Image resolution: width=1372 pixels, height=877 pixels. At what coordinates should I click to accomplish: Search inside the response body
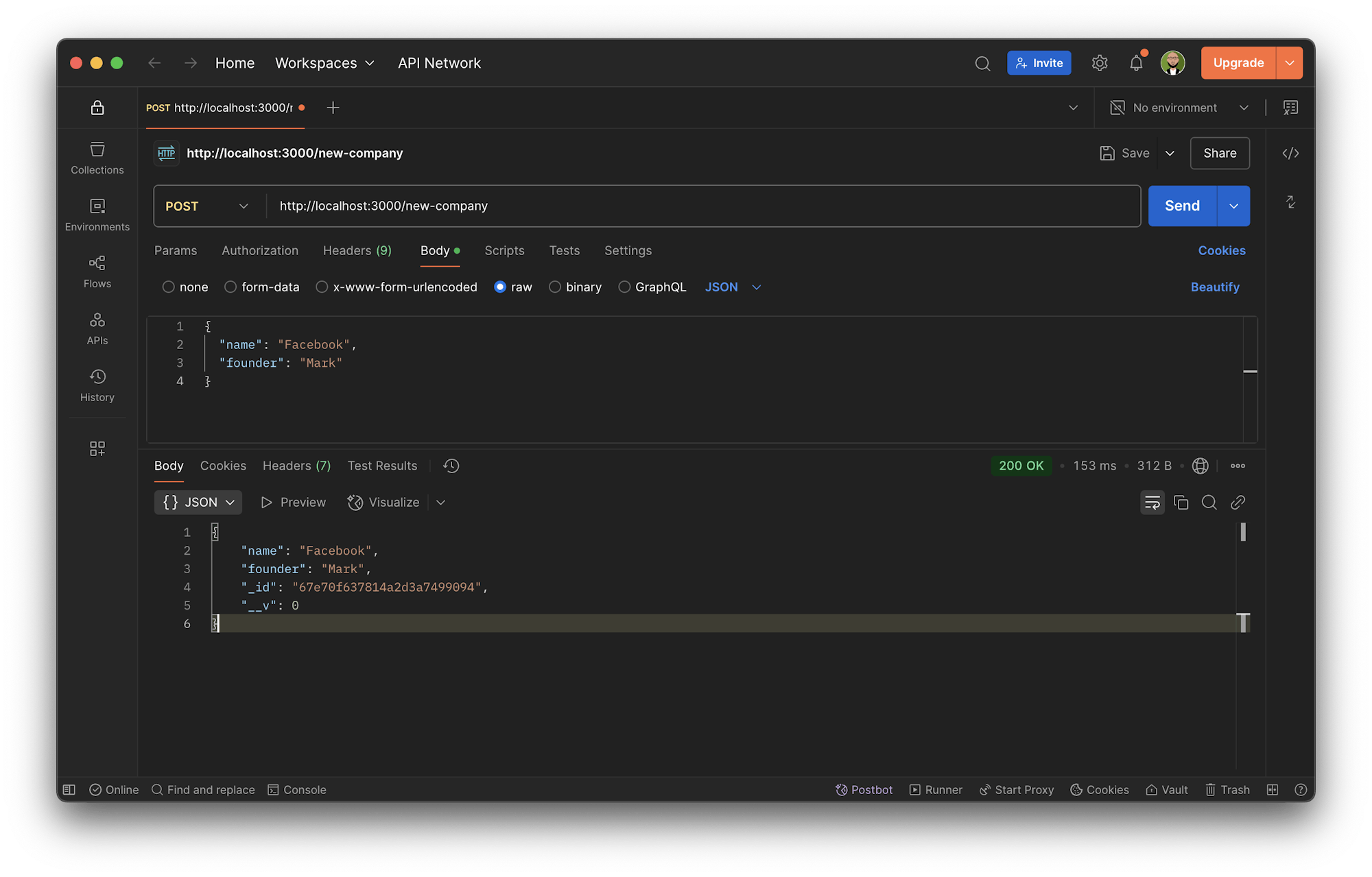pyautogui.click(x=1209, y=503)
